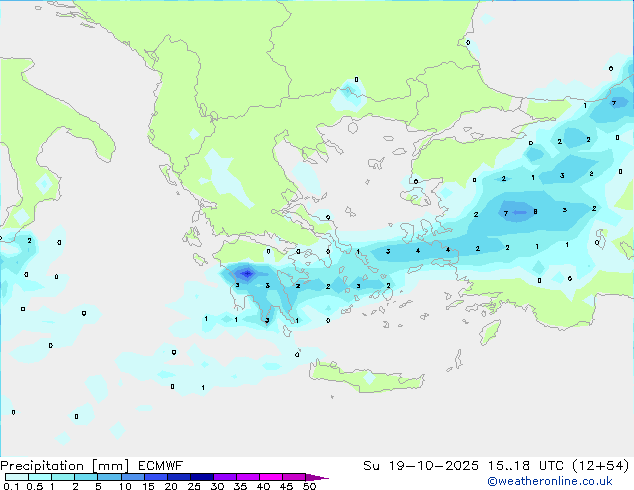This screenshot has height=490, width=634.
Task: Click the legend label '50'
Action: tap(309, 486)
